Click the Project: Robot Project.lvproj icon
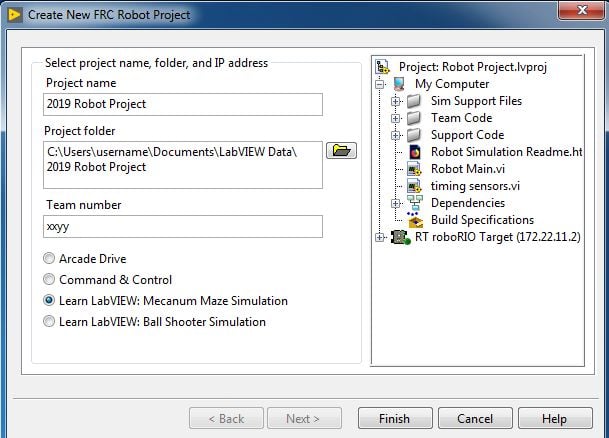The height and width of the screenshot is (438, 609). pos(382,67)
